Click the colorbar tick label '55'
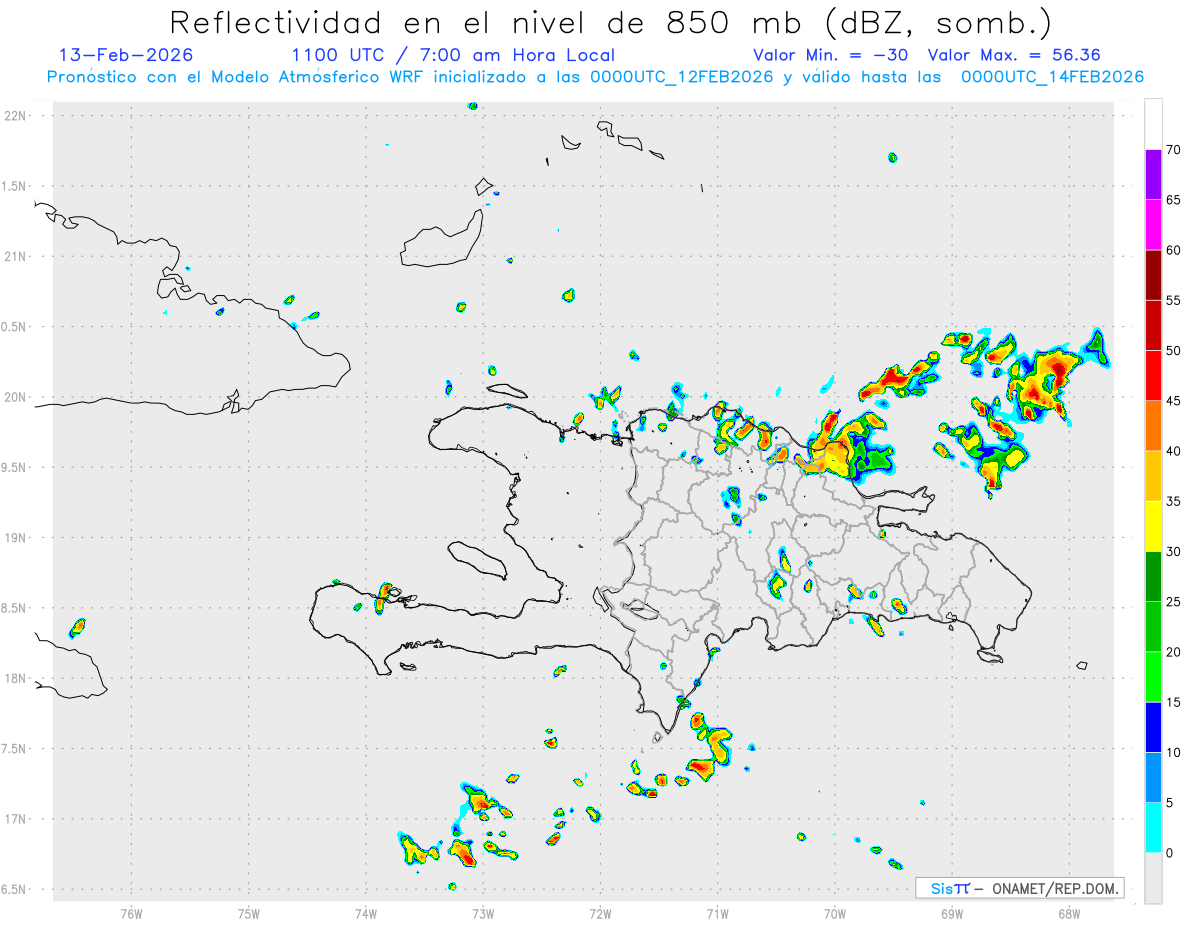This screenshot has width=1200, height=927. coord(1174,300)
